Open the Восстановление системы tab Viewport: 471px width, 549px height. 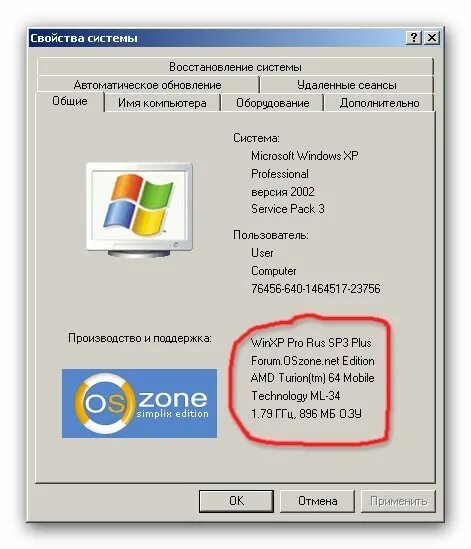coord(235,67)
